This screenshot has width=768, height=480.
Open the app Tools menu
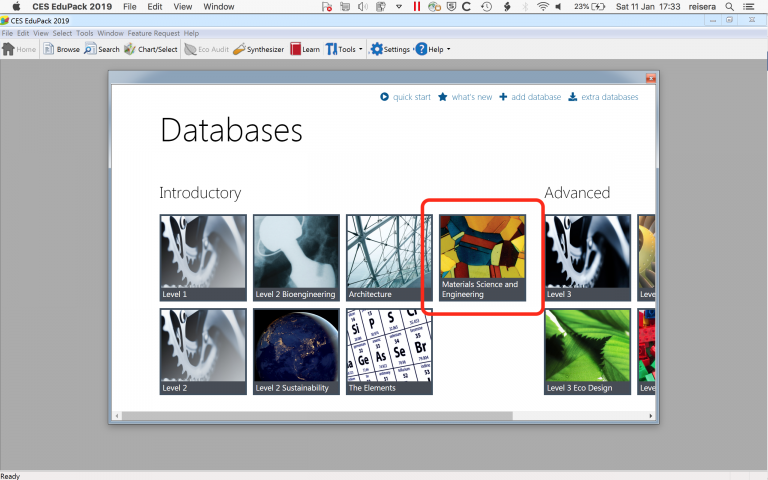pyautogui.click(x=85, y=33)
